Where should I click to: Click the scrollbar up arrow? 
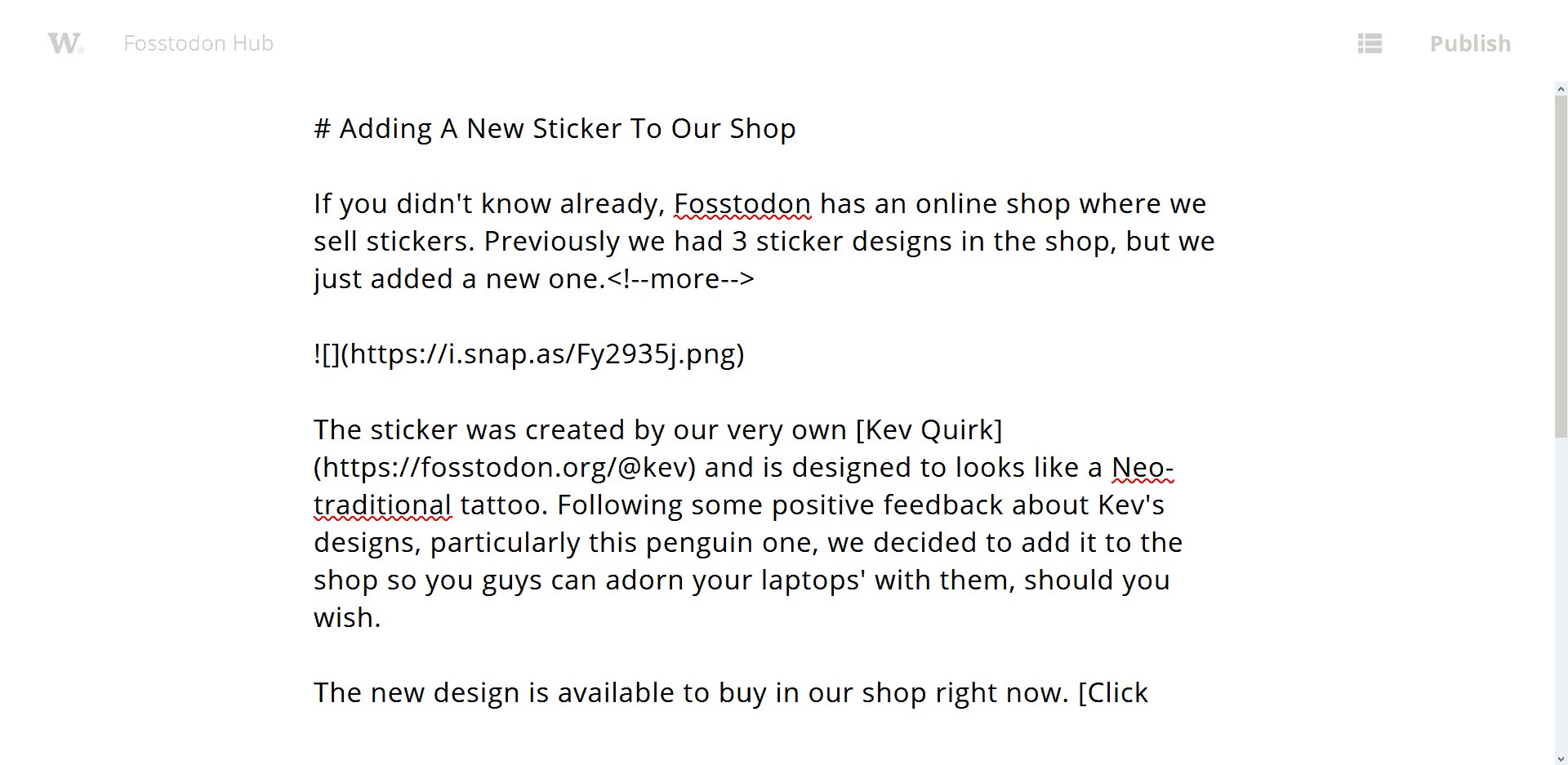coord(1561,89)
